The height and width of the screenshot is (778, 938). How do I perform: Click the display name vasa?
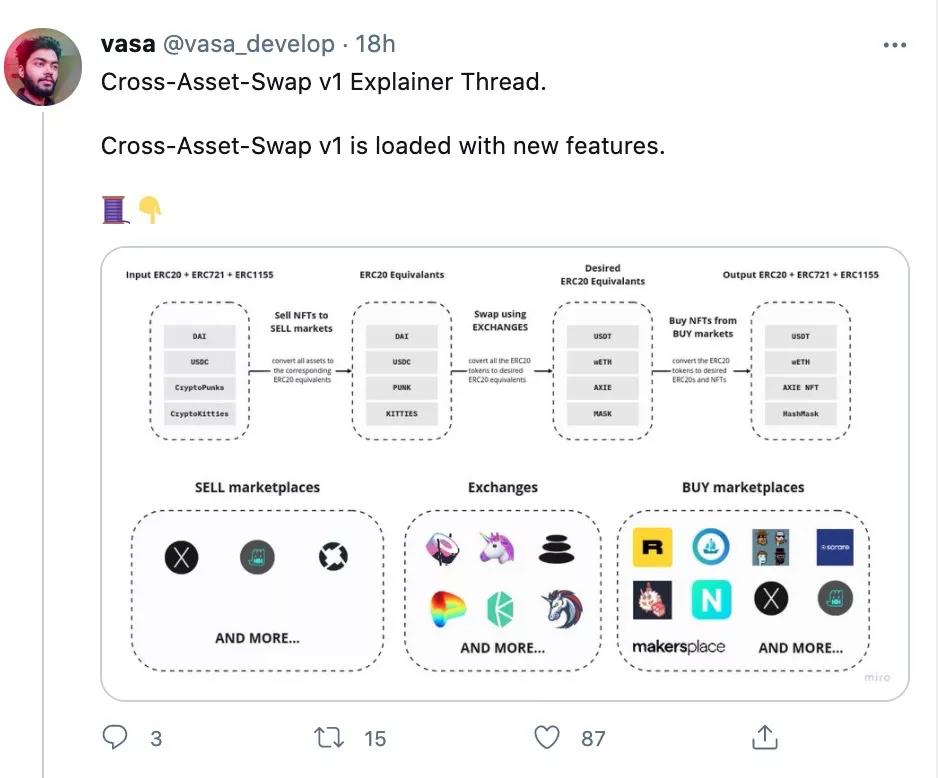point(128,44)
